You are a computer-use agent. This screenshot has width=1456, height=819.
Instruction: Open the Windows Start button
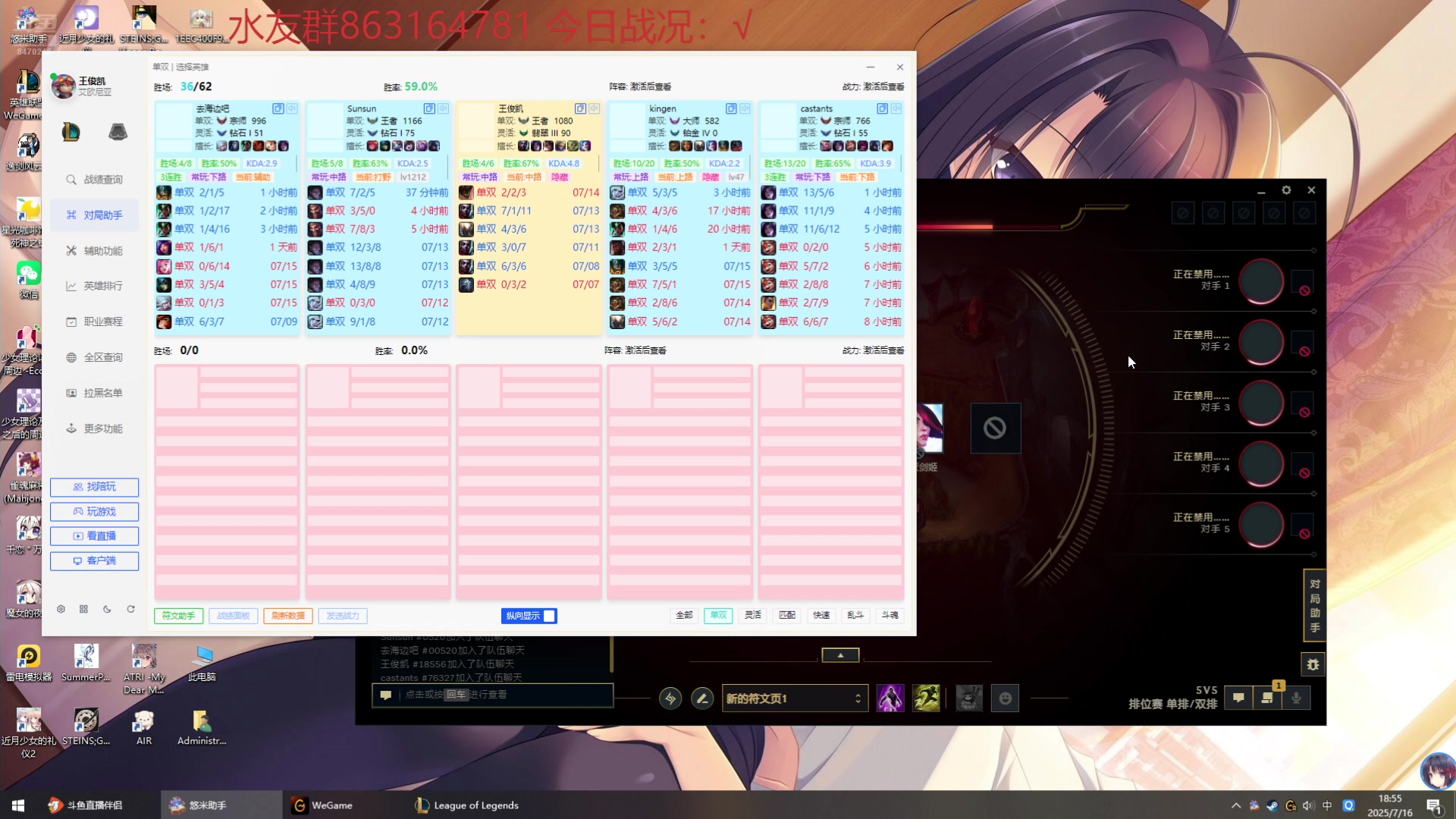coord(18,805)
